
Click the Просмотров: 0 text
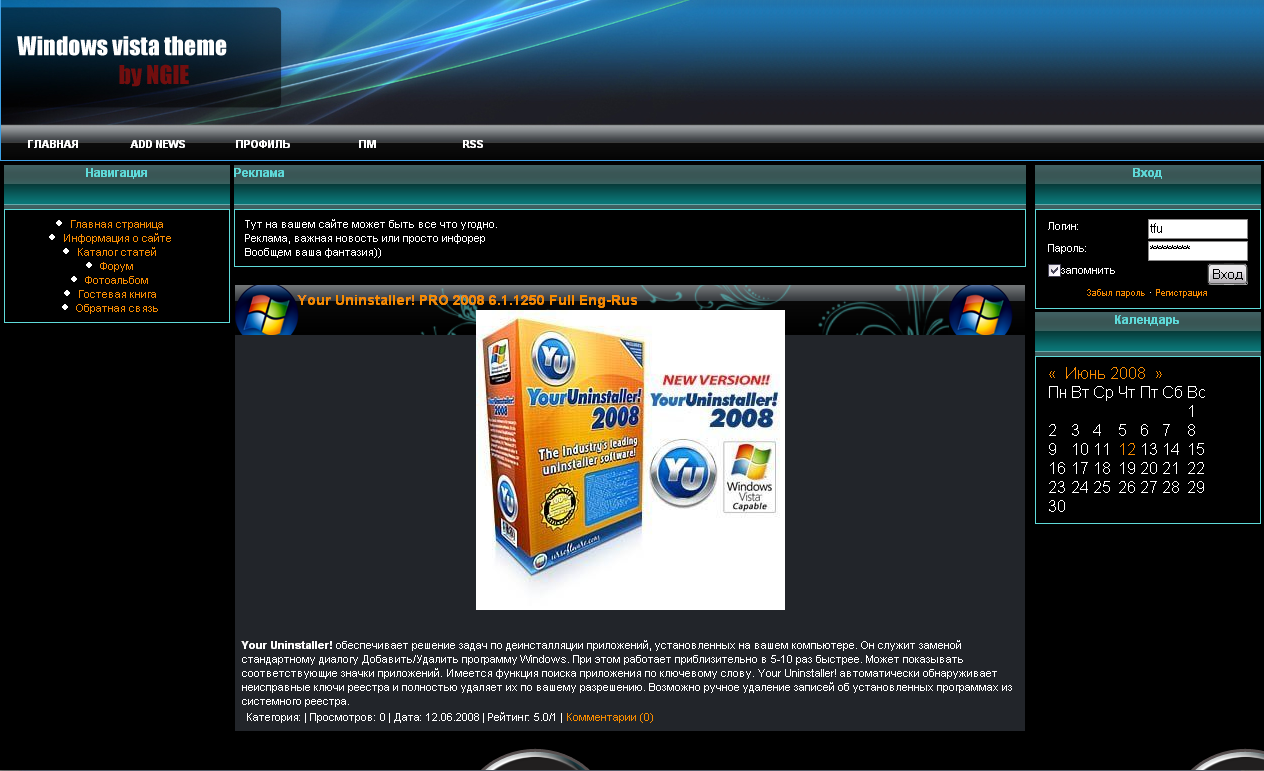click(348, 717)
